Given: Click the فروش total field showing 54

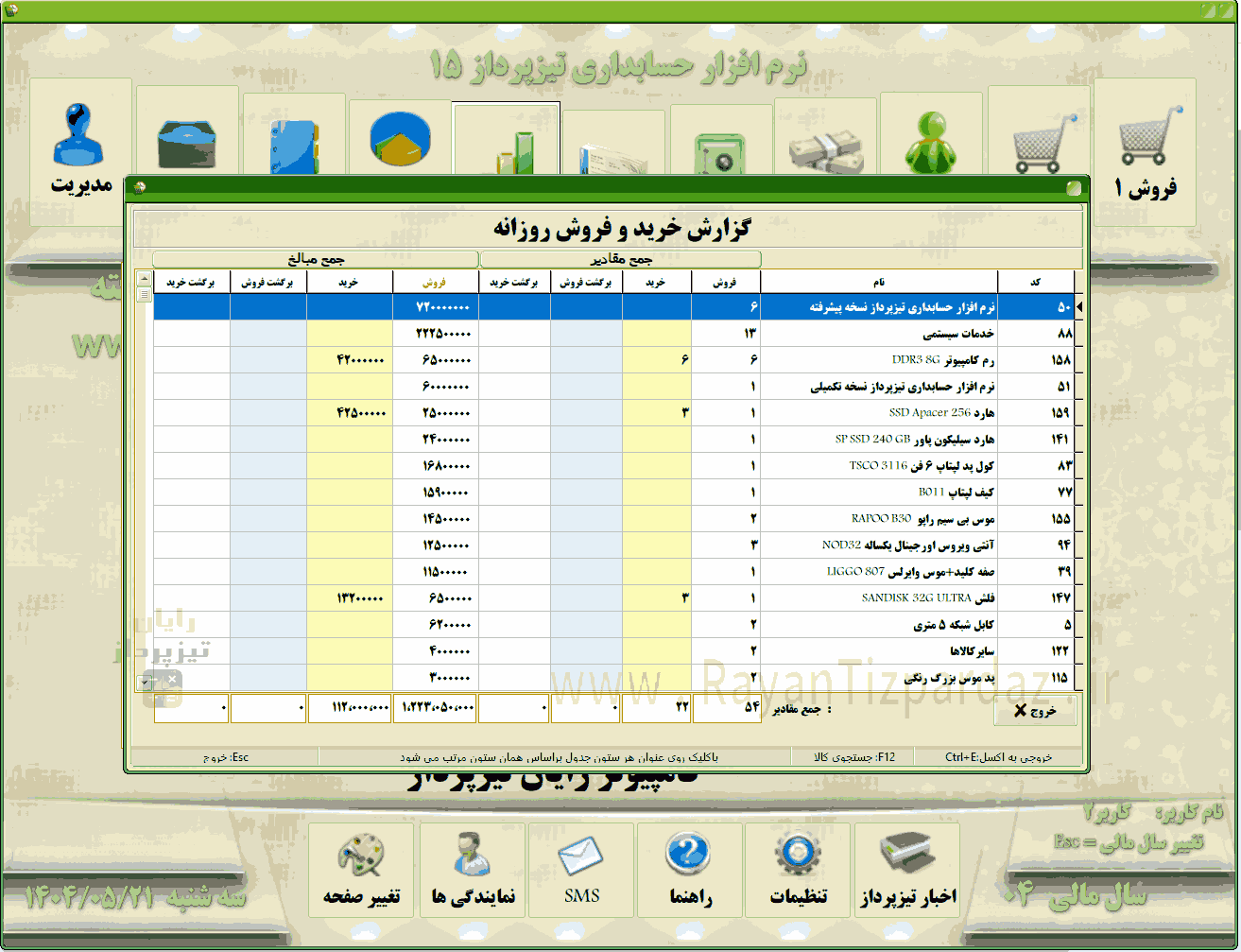Looking at the screenshot, I should coord(727,709).
